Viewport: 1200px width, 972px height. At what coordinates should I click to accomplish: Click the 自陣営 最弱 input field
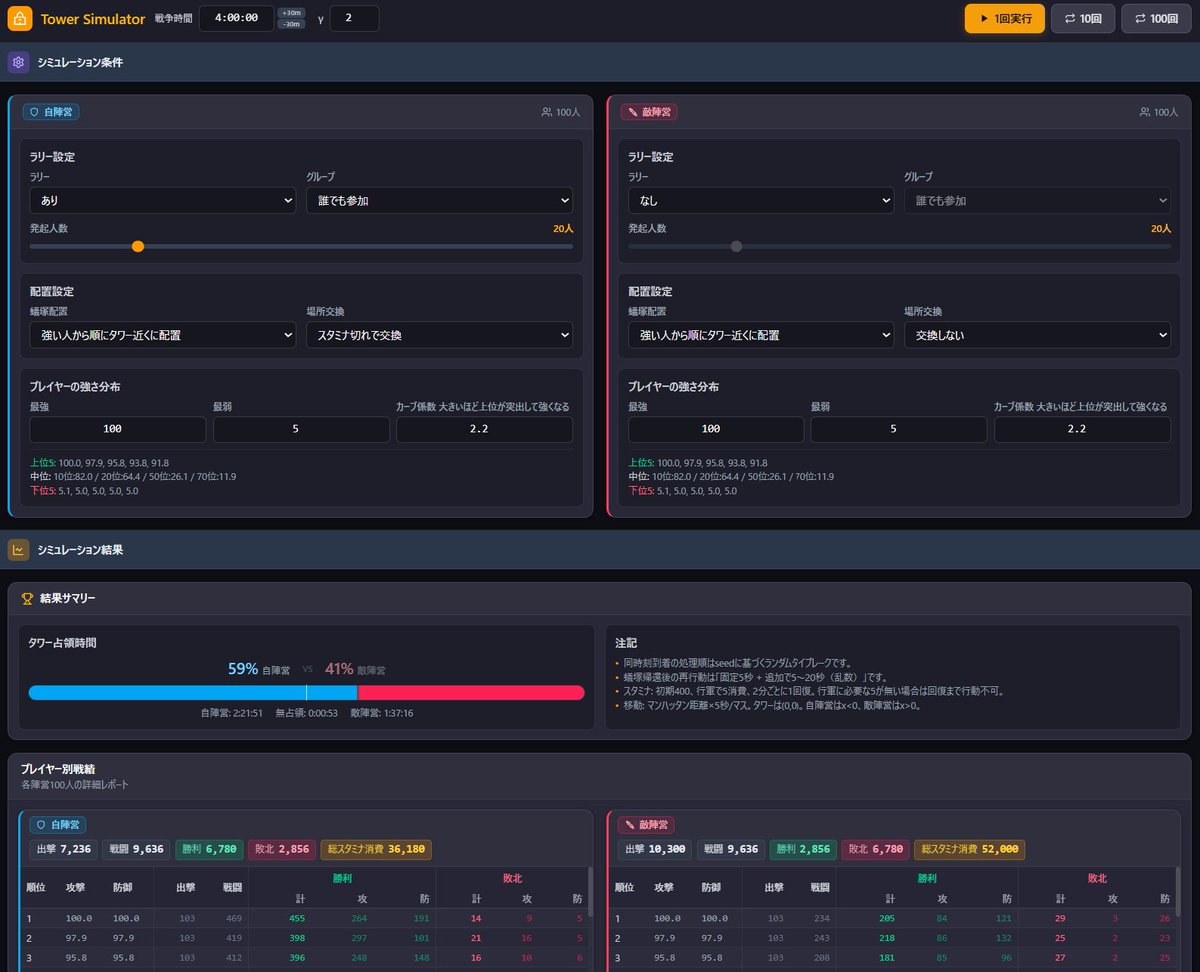pyautogui.click(x=301, y=429)
